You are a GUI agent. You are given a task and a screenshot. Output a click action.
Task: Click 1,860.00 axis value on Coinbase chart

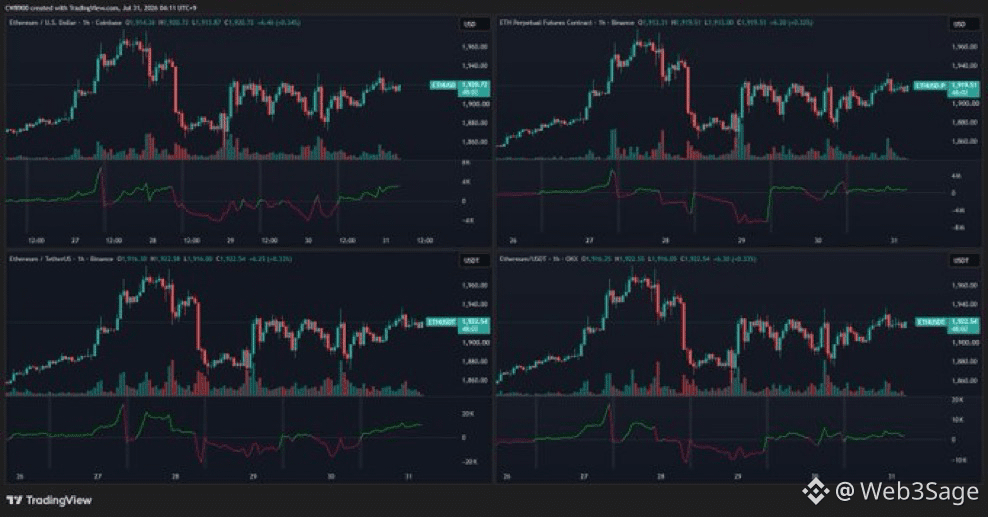(x=475, y=142)
